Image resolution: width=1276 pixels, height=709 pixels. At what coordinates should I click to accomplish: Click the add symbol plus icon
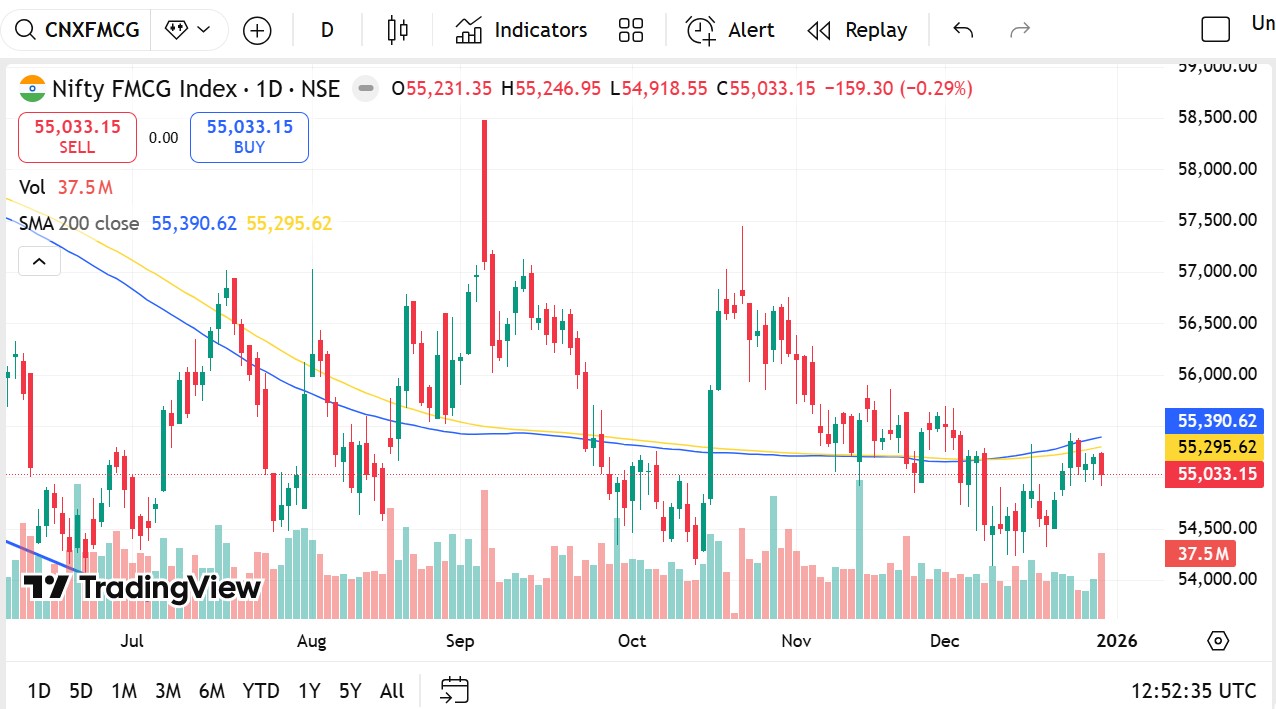[257, 31]
